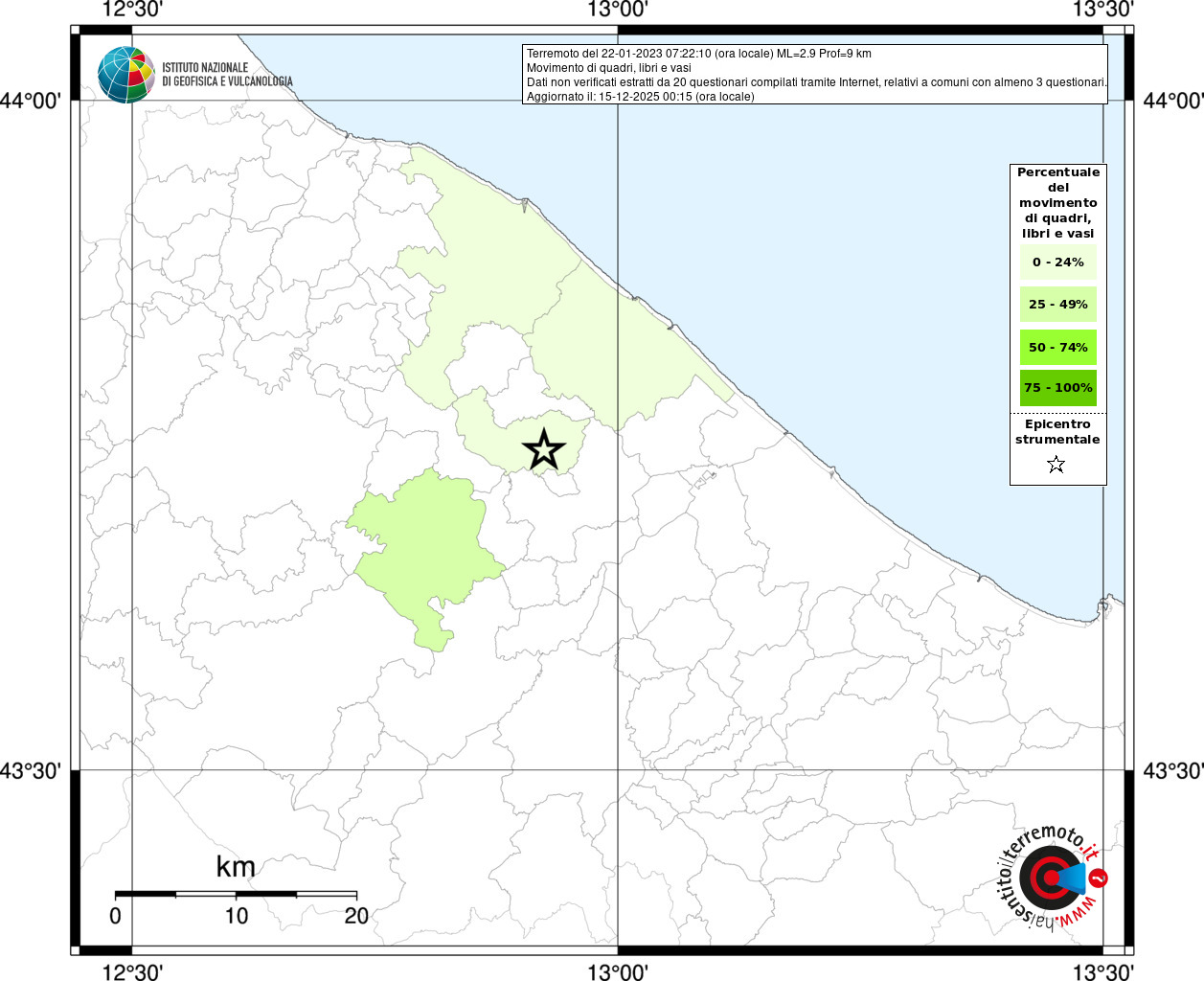The height and width of the screenshot is (981, 1204).
Task: Click the black and white scale bar
Action: [x=236, y=894]
